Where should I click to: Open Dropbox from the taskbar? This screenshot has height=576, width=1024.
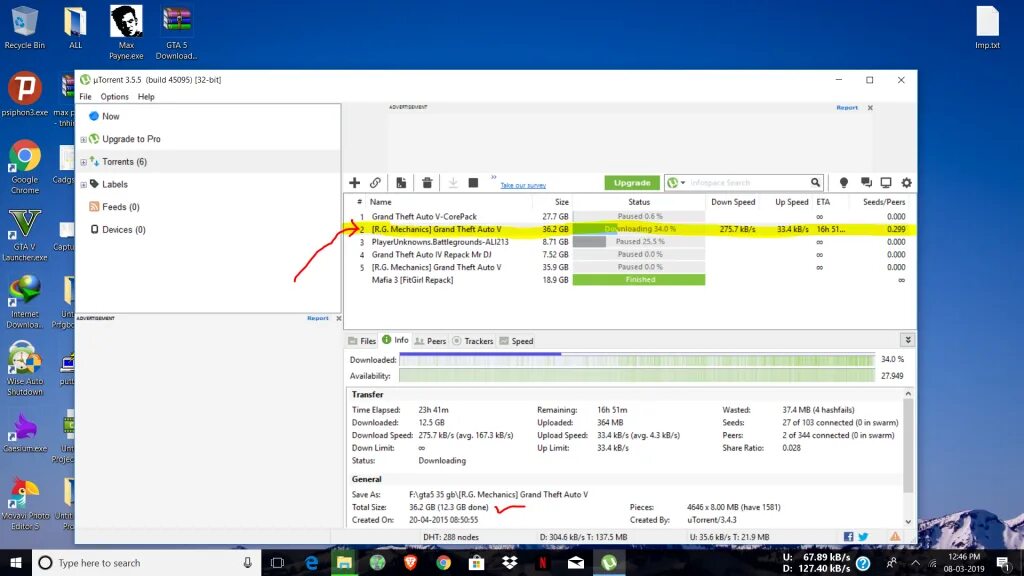pos(509,563)
